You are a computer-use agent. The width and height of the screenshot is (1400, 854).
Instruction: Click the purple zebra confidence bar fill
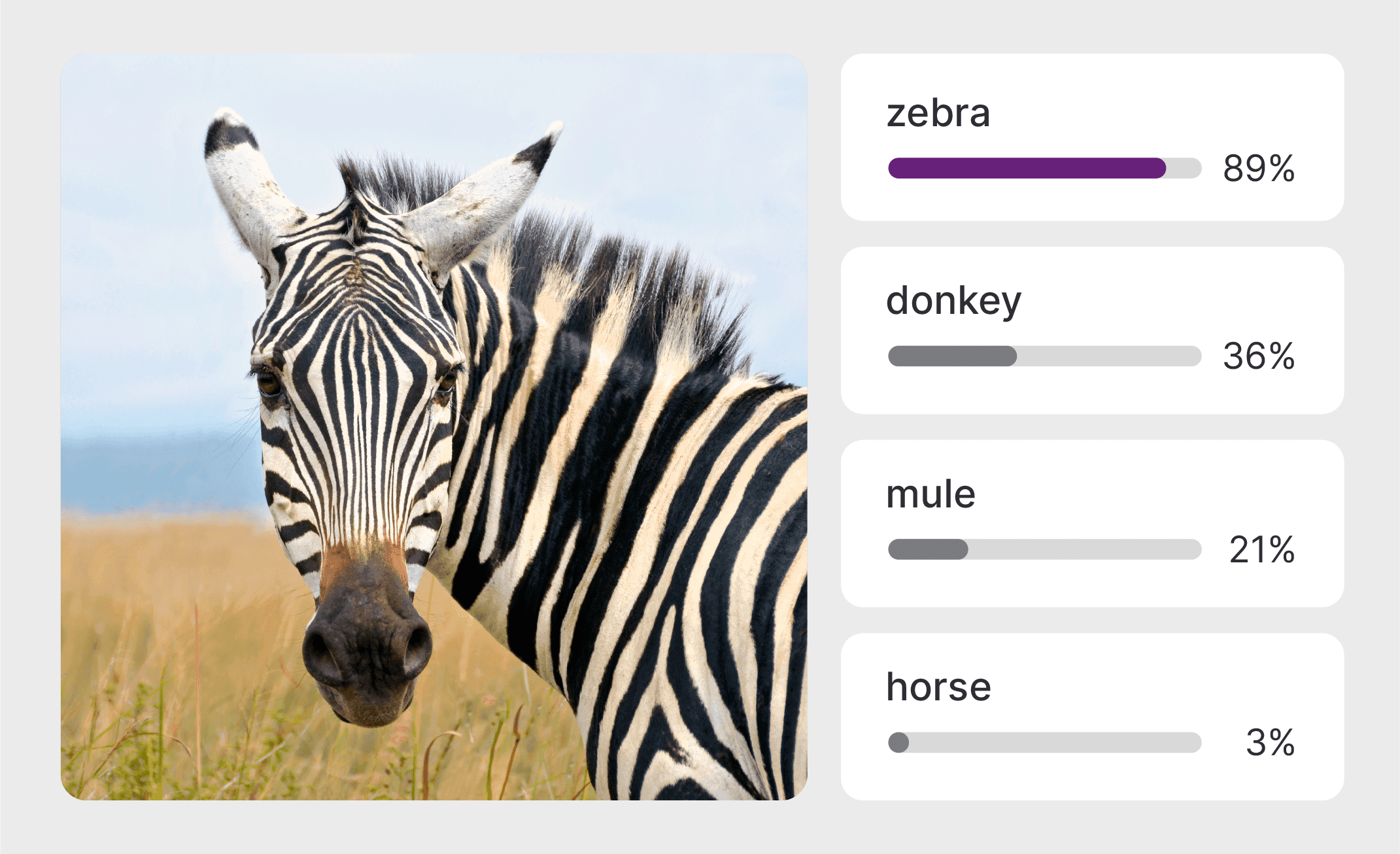coord(1027,168)
